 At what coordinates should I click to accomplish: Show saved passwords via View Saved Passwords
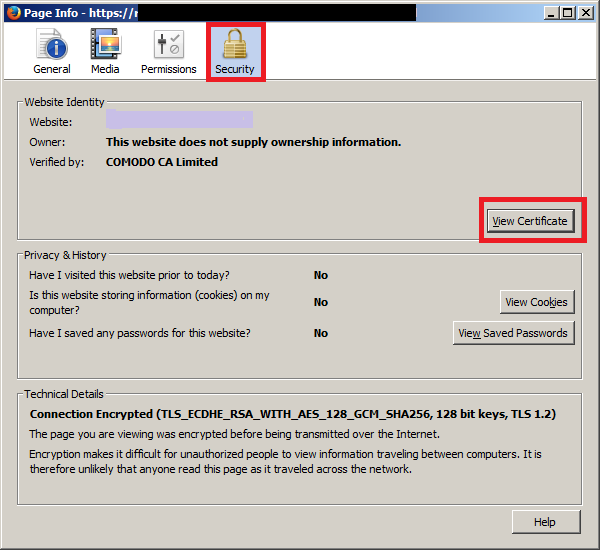pos(513,333)
